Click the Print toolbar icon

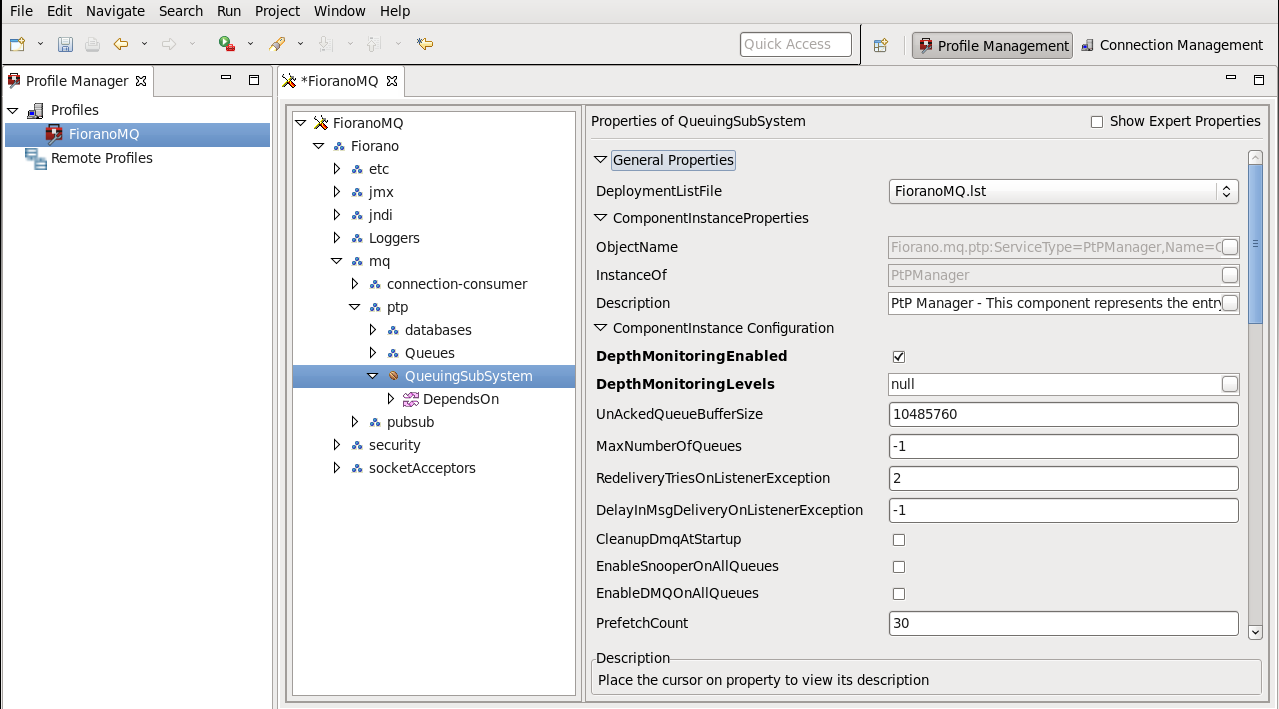92,44
